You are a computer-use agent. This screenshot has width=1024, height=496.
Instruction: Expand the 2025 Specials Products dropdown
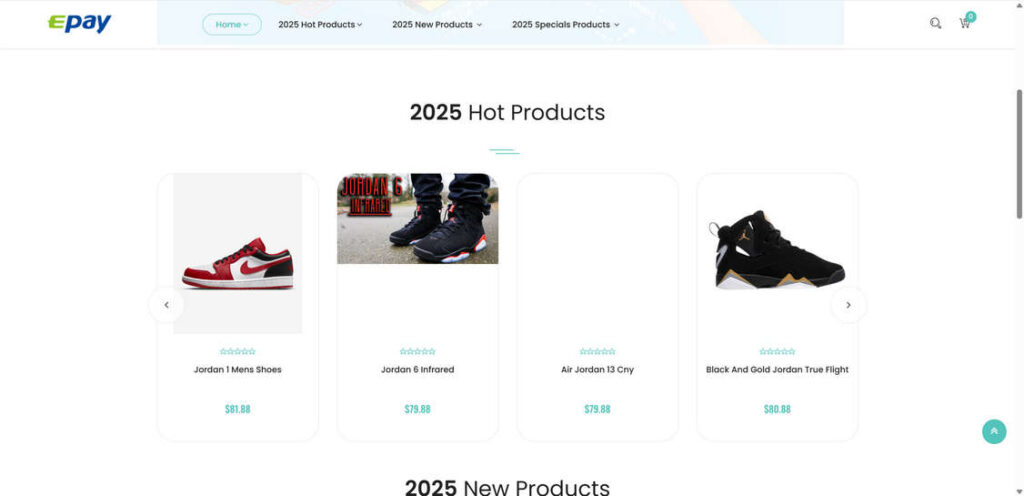566,24
